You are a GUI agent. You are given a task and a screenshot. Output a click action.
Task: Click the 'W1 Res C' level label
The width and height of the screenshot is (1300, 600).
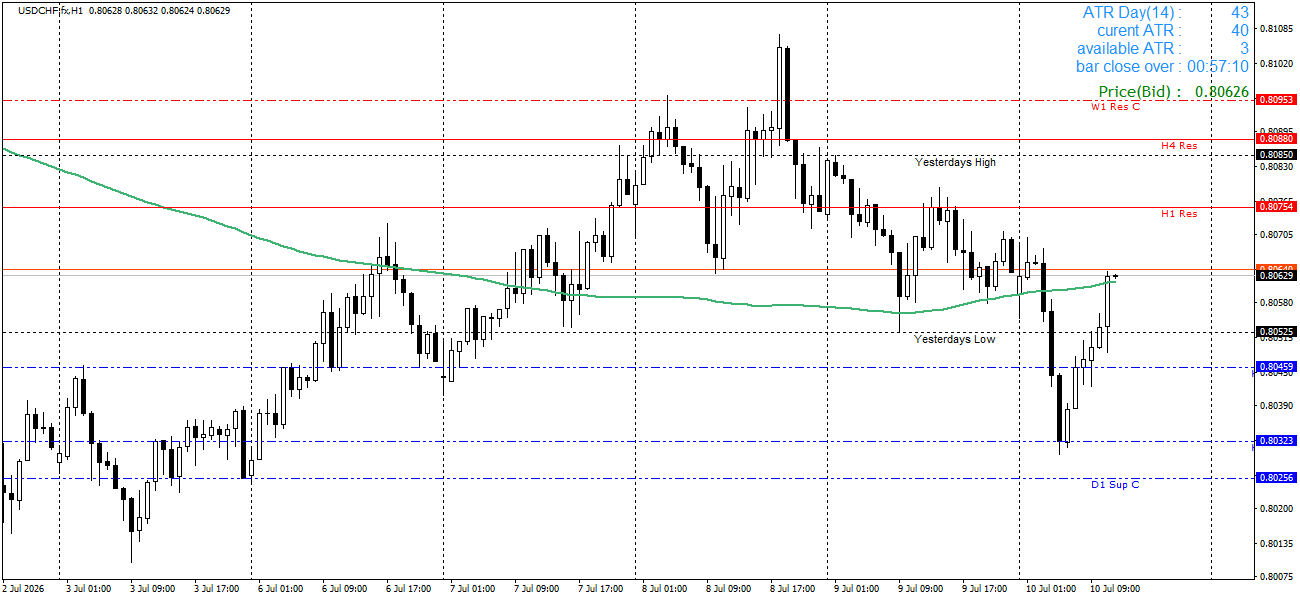point(1115,106)
